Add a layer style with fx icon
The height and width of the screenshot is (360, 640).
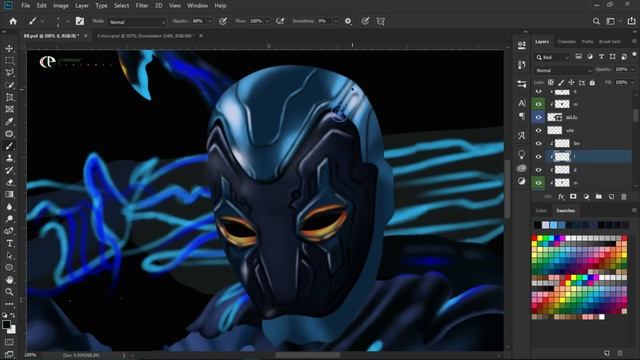561,197
